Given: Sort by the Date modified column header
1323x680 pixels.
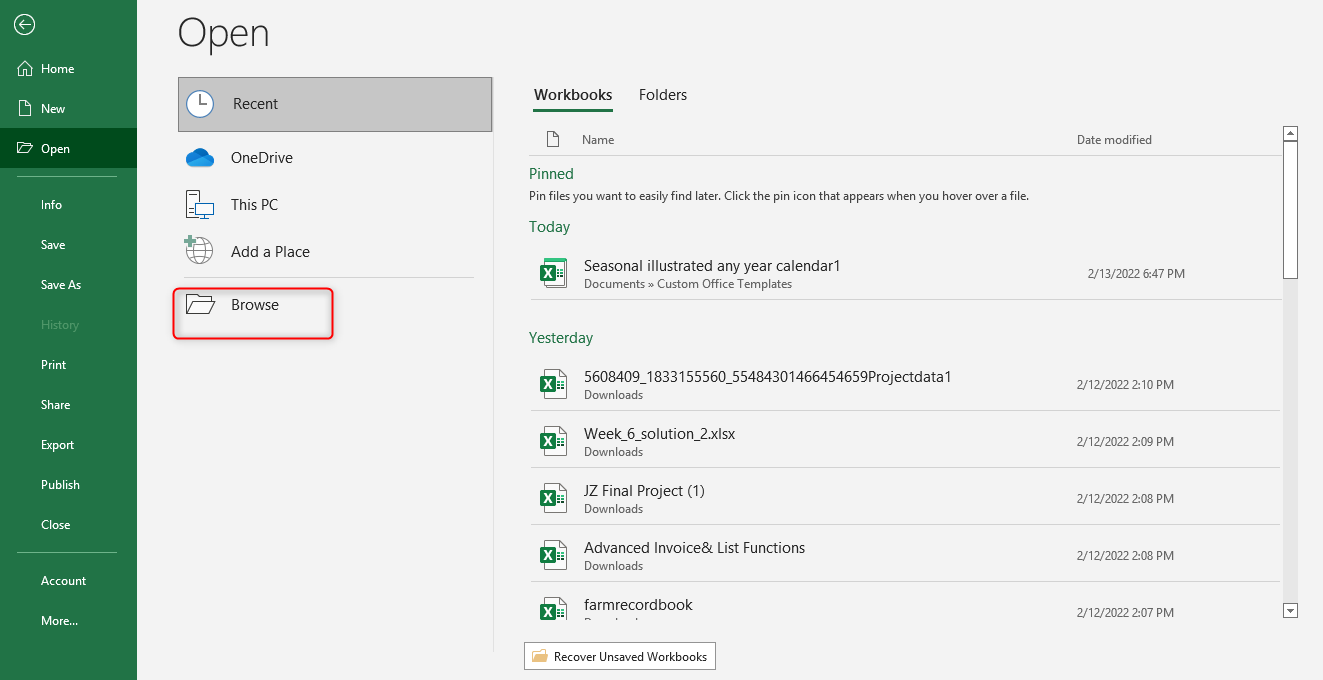Looking at the screenshot, I should (x=1114, y=140).
